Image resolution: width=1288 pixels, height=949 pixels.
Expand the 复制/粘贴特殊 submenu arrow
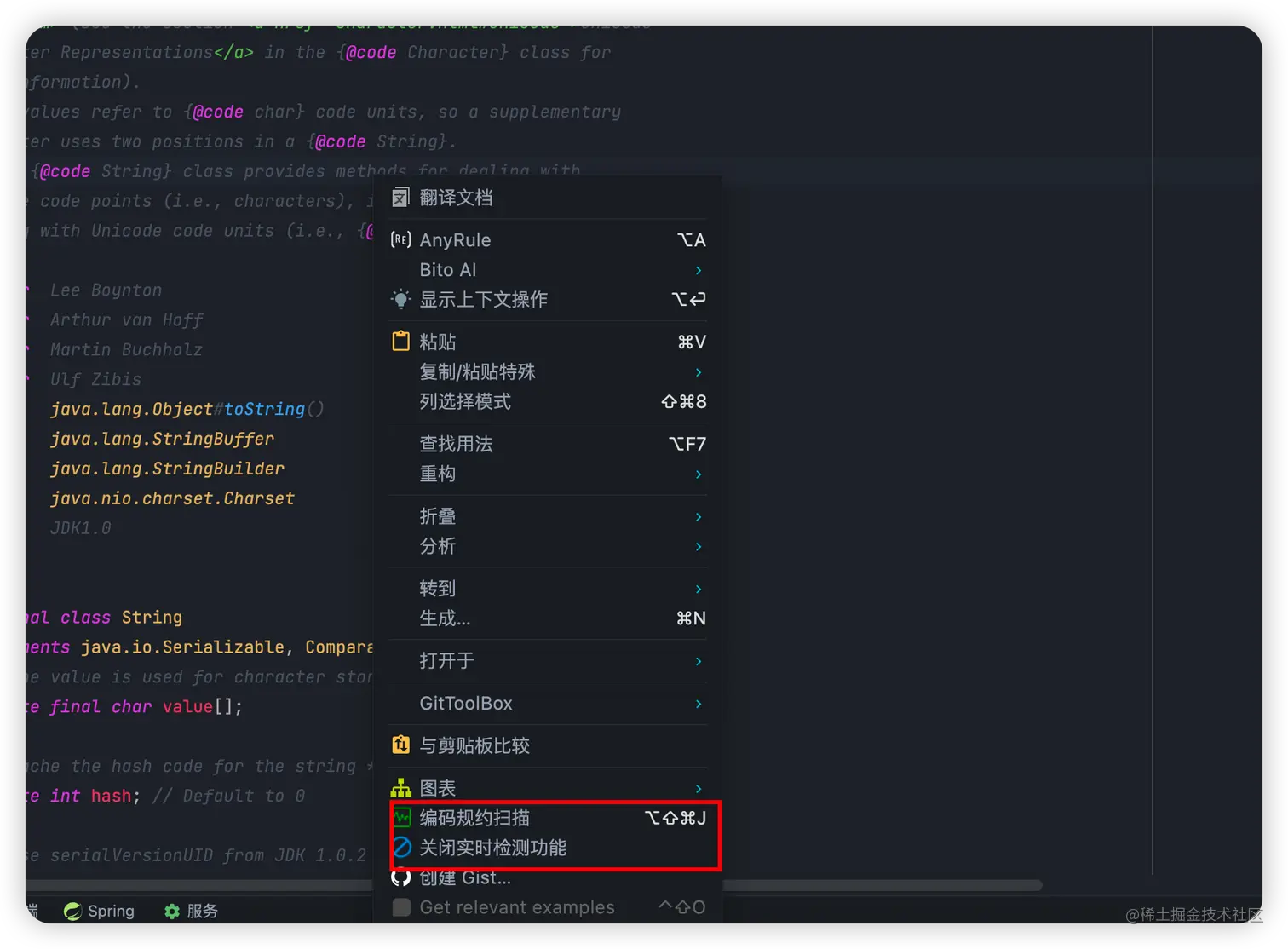[699, 372]
